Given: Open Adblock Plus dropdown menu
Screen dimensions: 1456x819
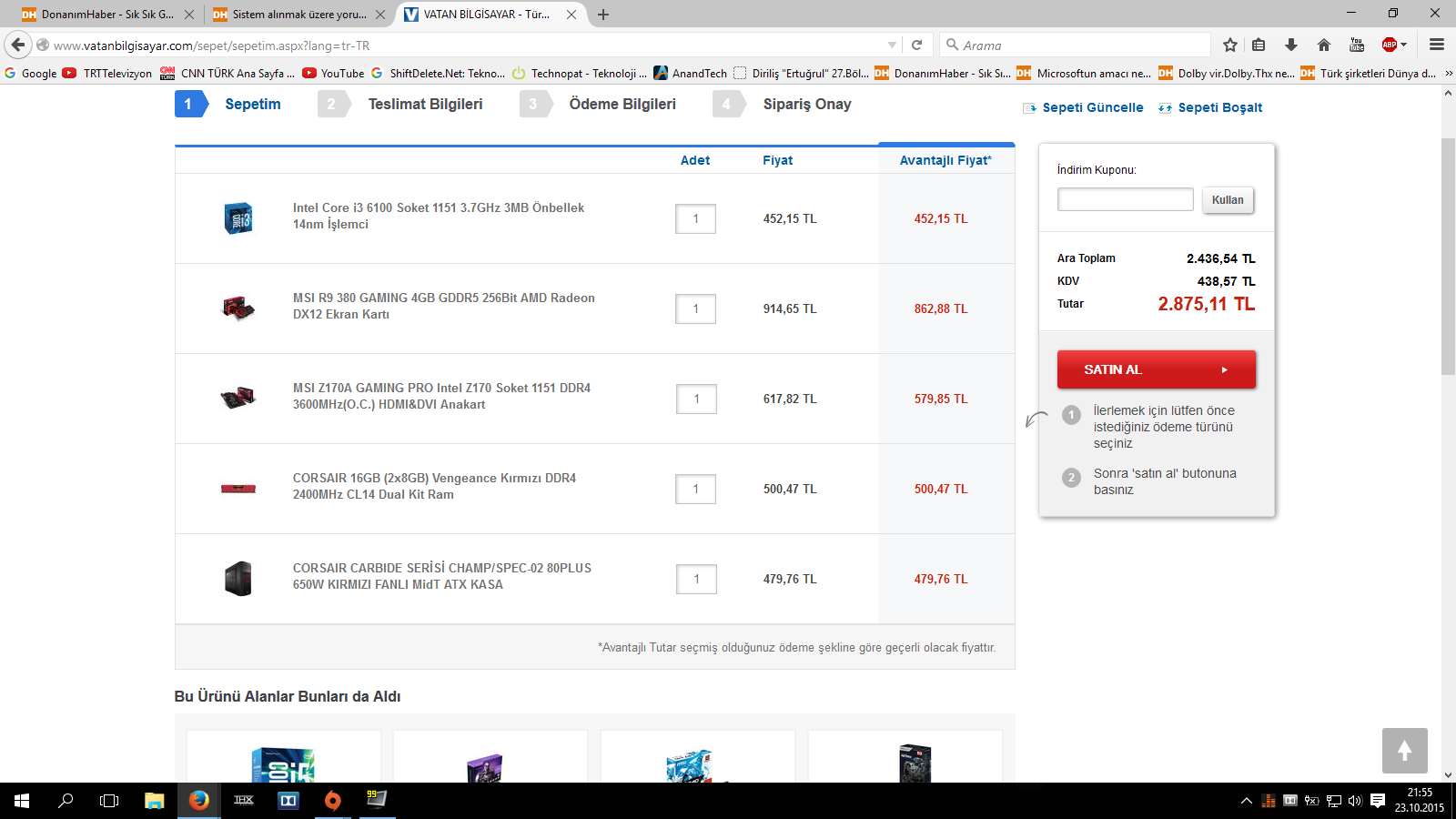Looking at the screenshot, I should tap(1403, 45).
